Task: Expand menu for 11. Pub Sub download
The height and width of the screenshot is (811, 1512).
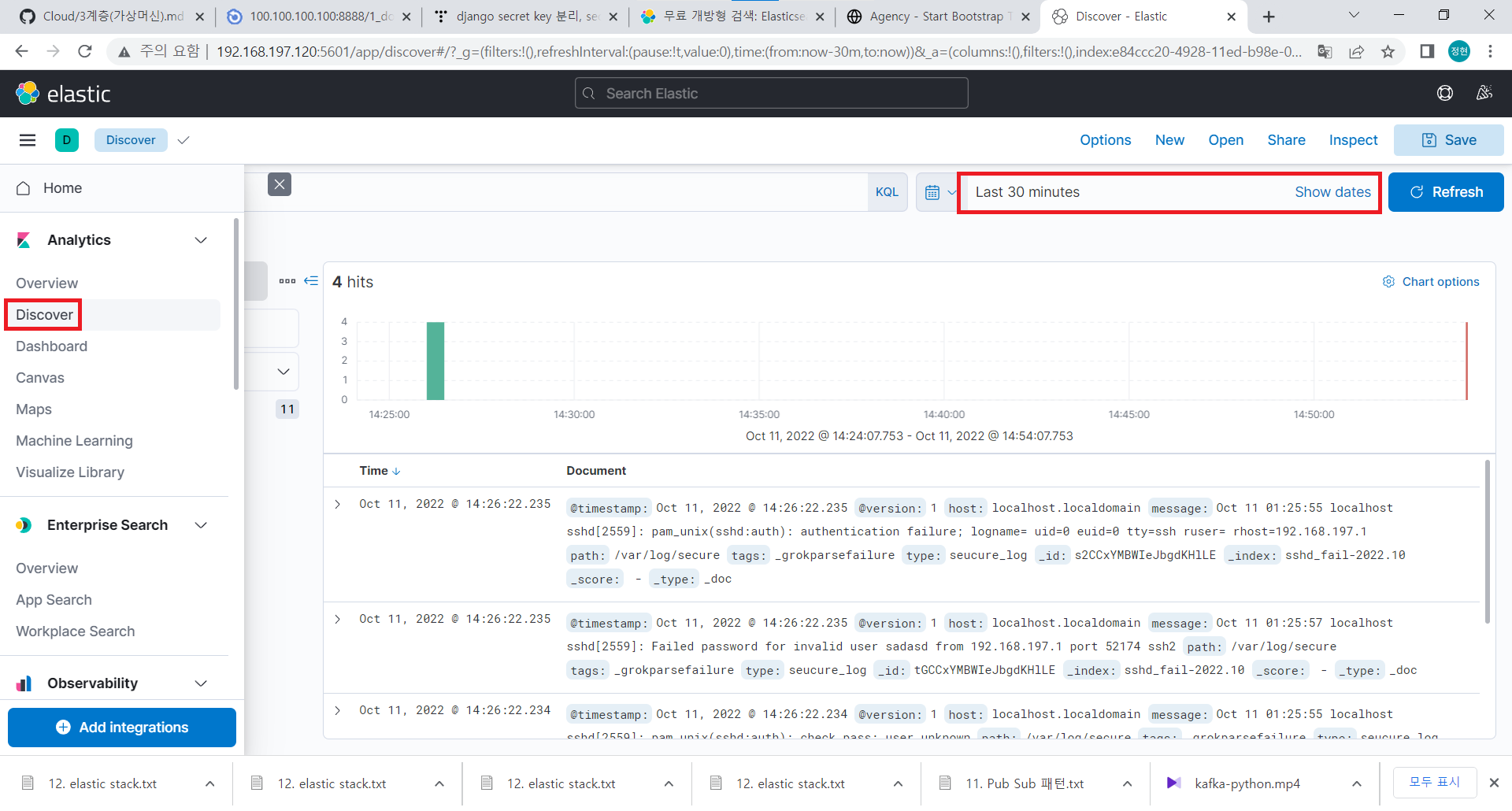Action: coord(1127,783)
